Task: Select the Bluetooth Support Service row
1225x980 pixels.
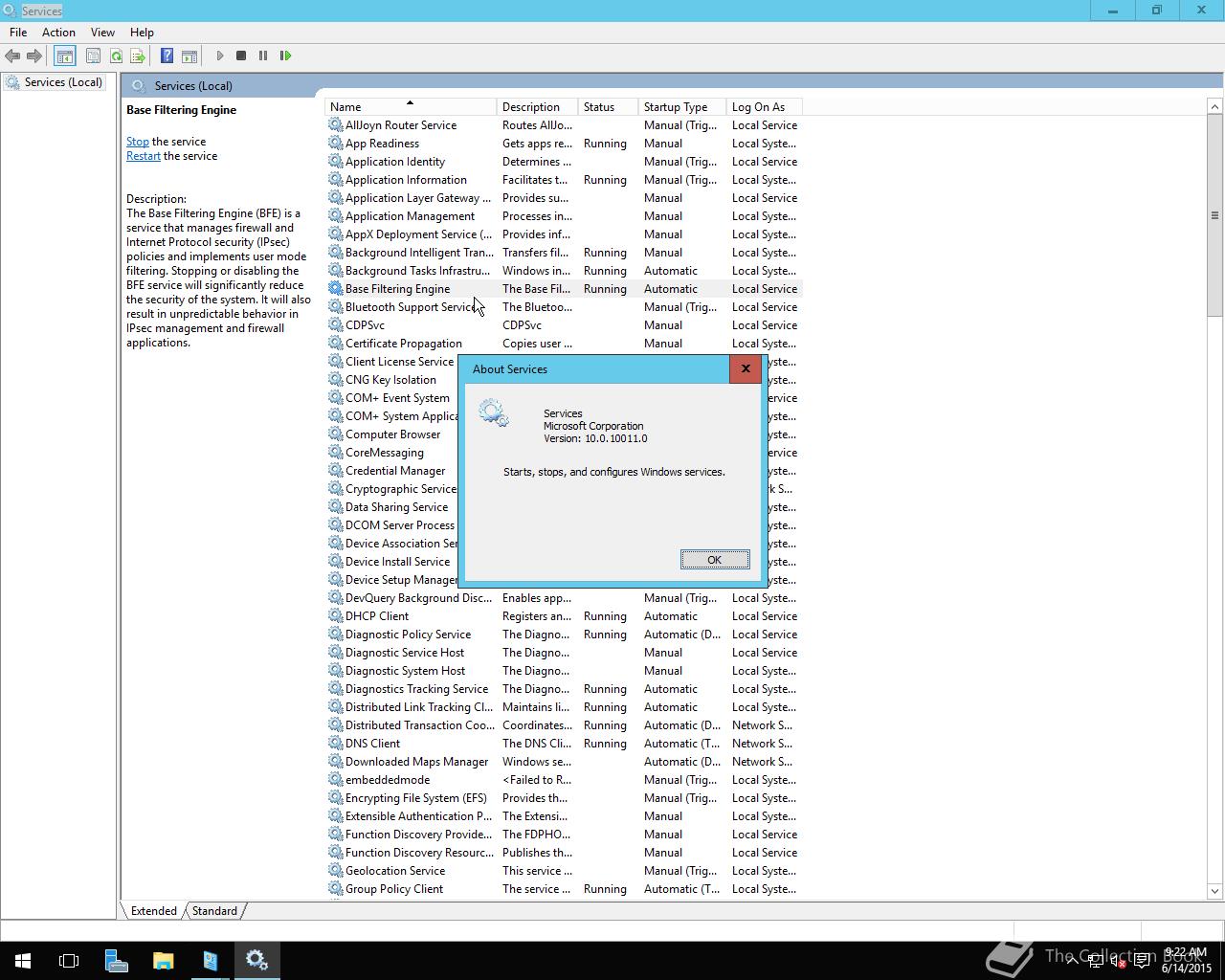Action: pos(563,307)
